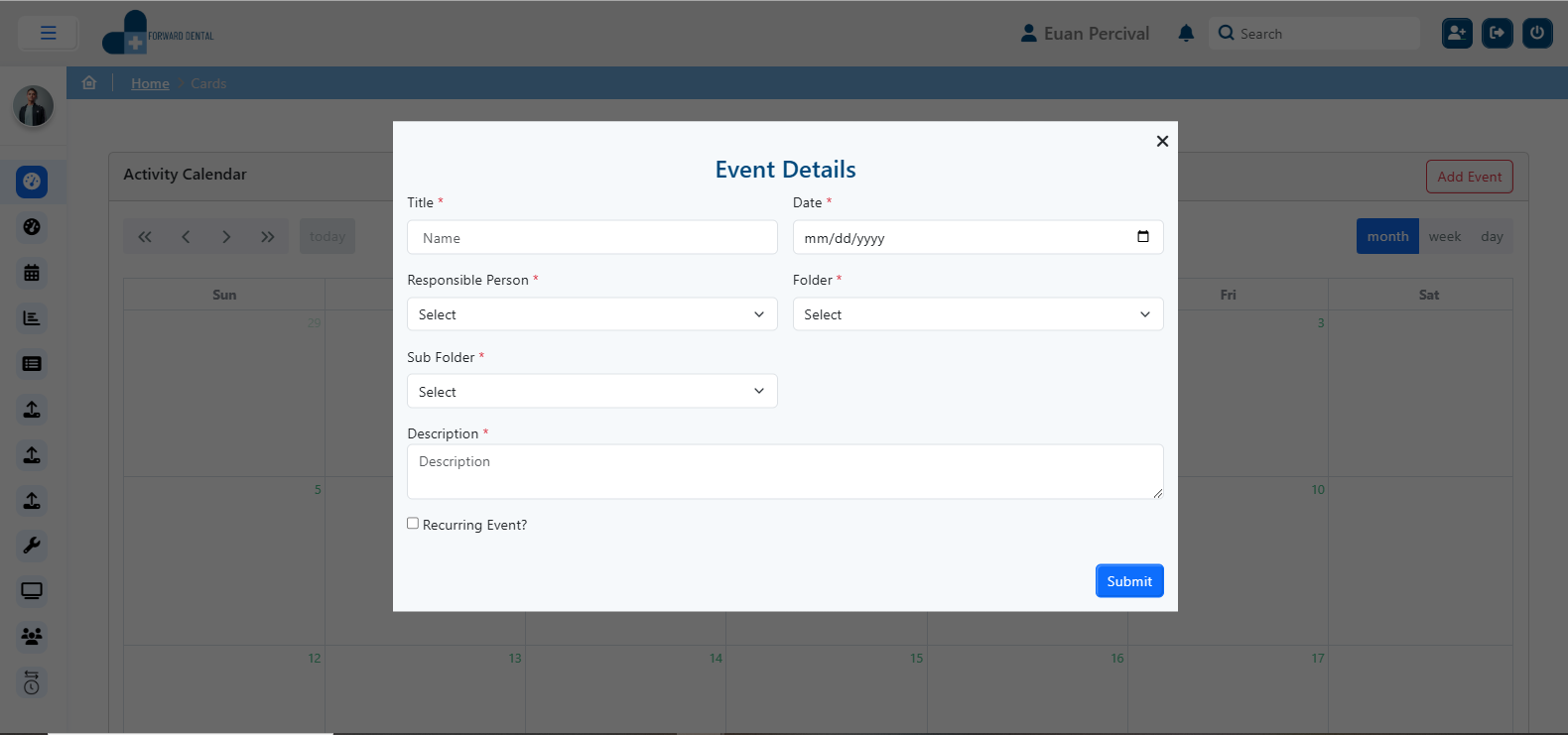Submit the event form

click(x=1129, y=581)
